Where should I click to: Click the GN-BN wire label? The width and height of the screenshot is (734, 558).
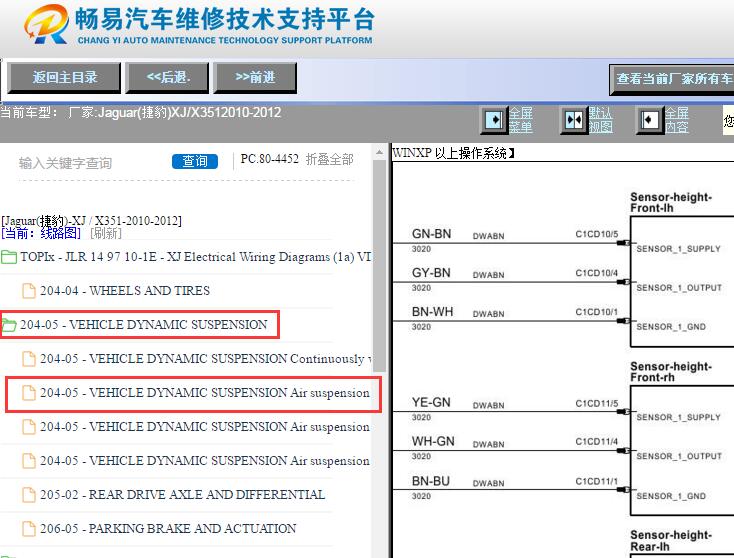[x=431, y=234]
